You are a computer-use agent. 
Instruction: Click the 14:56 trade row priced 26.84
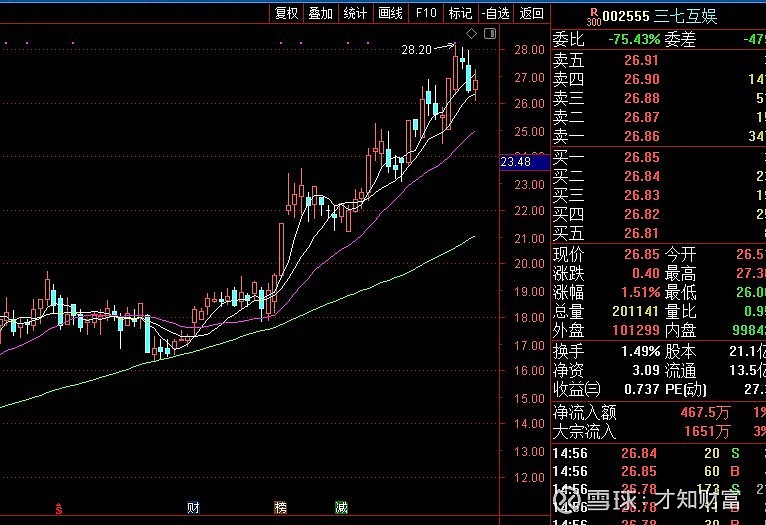[658, 454]
